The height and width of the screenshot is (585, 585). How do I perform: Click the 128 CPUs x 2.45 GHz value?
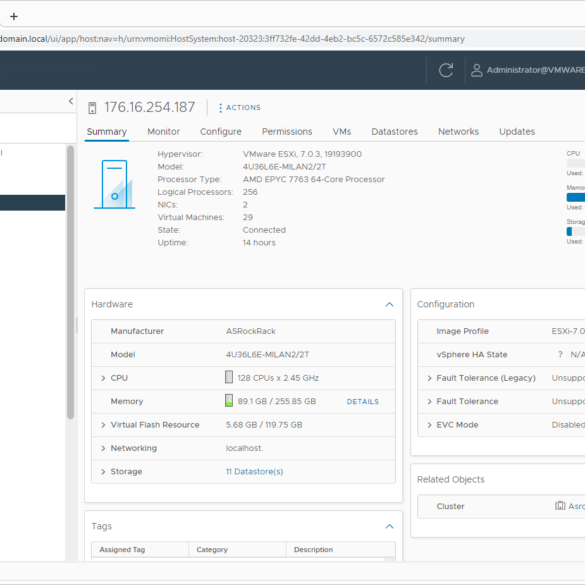point(278,378)
